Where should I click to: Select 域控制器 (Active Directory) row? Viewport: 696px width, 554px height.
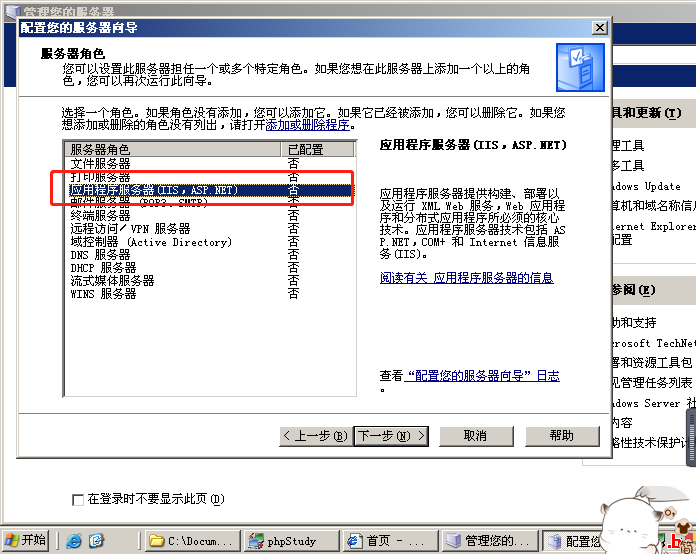click(210, 242)
